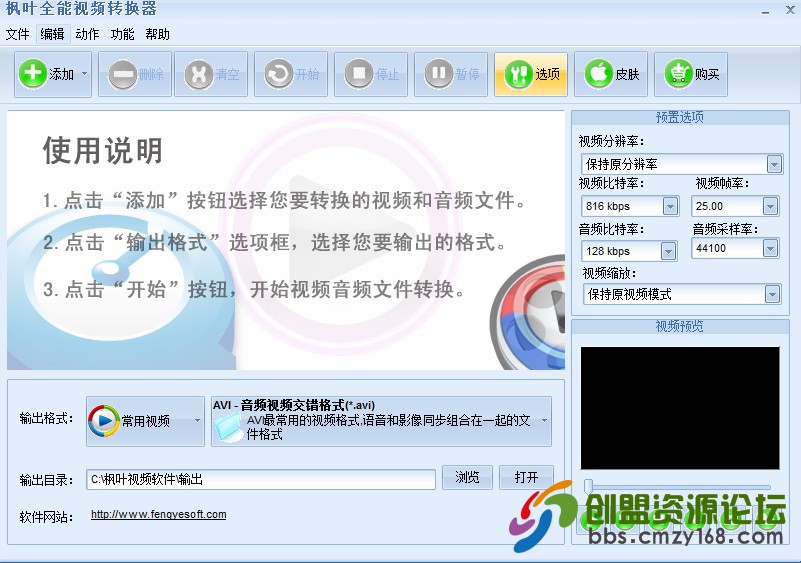Open the audio bitrate dropdown 128 kbps
801x563 pixels.
coord(629,251)
